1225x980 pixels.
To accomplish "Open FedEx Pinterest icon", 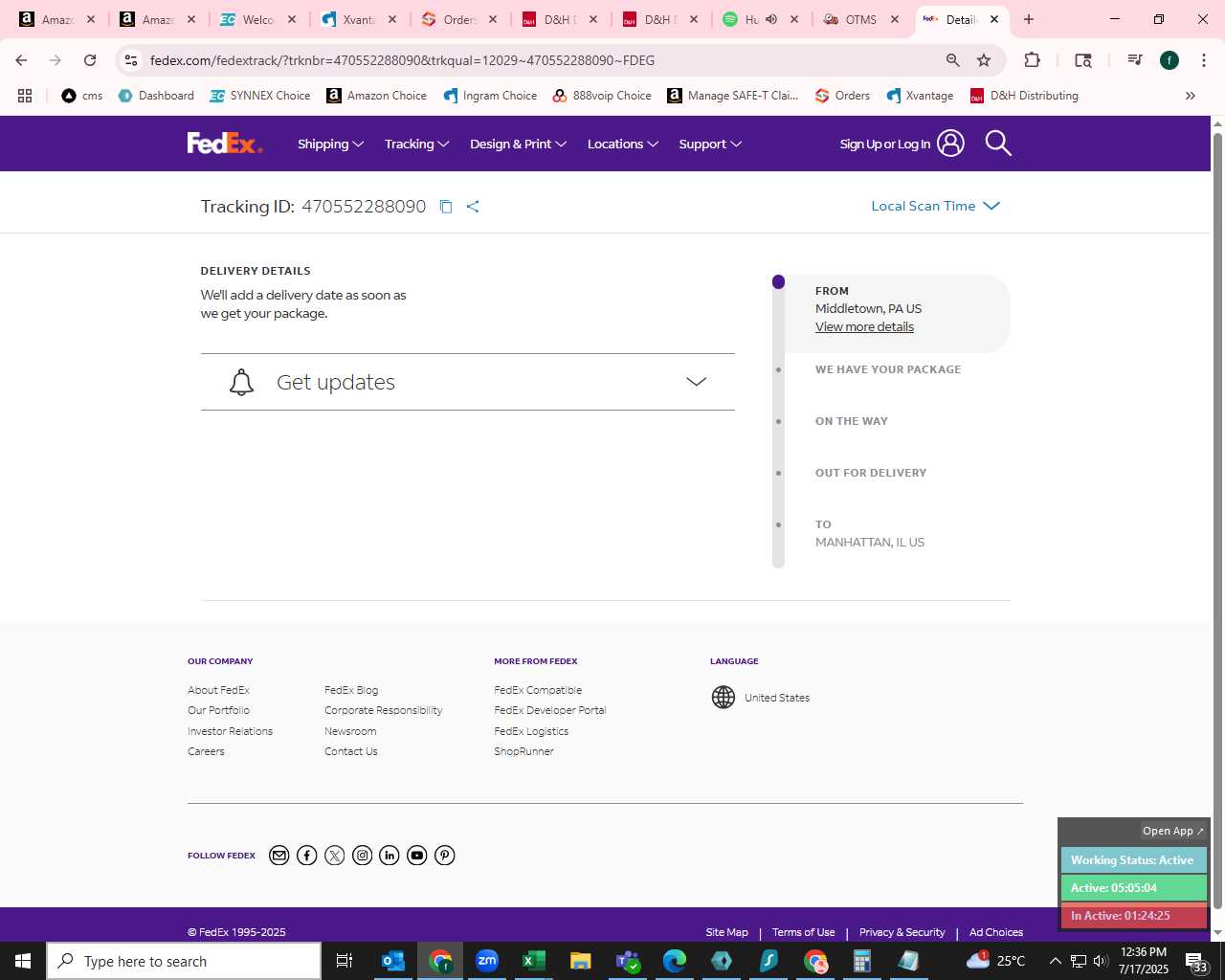I will coord(444,856).
